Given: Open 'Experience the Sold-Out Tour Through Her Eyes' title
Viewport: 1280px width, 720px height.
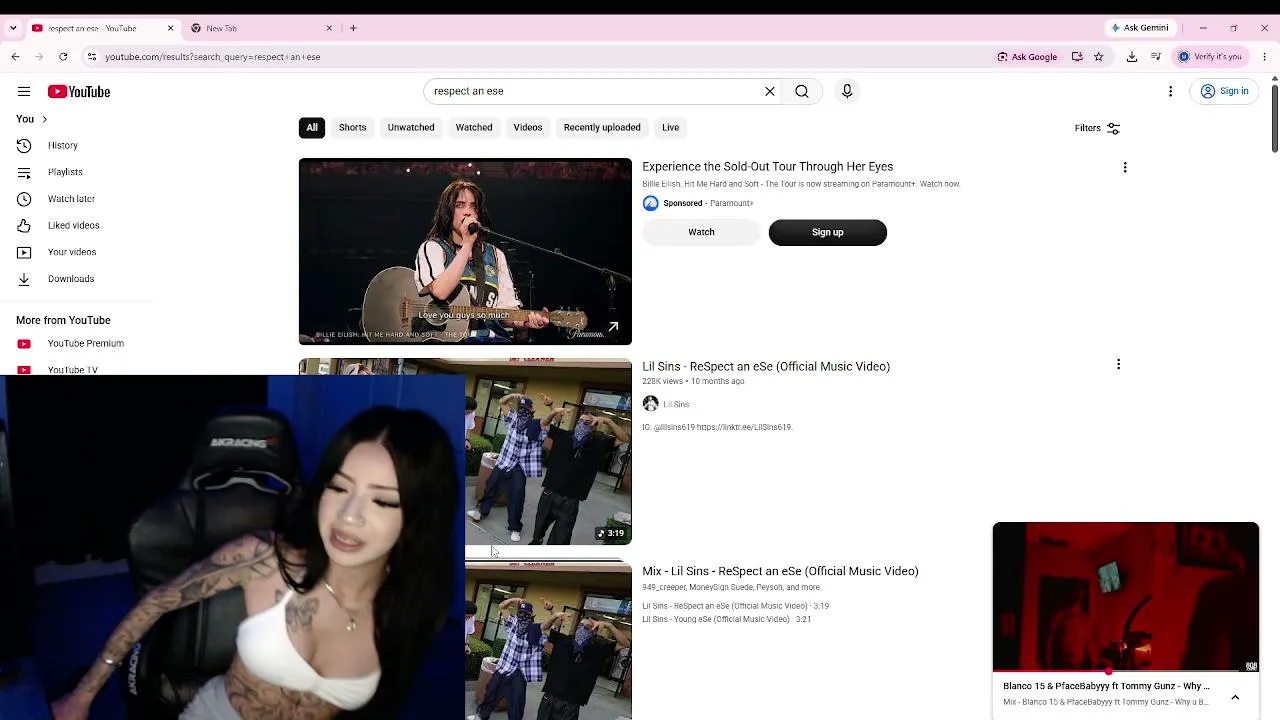Looking at the screenshot, I should tap(768, 167).
